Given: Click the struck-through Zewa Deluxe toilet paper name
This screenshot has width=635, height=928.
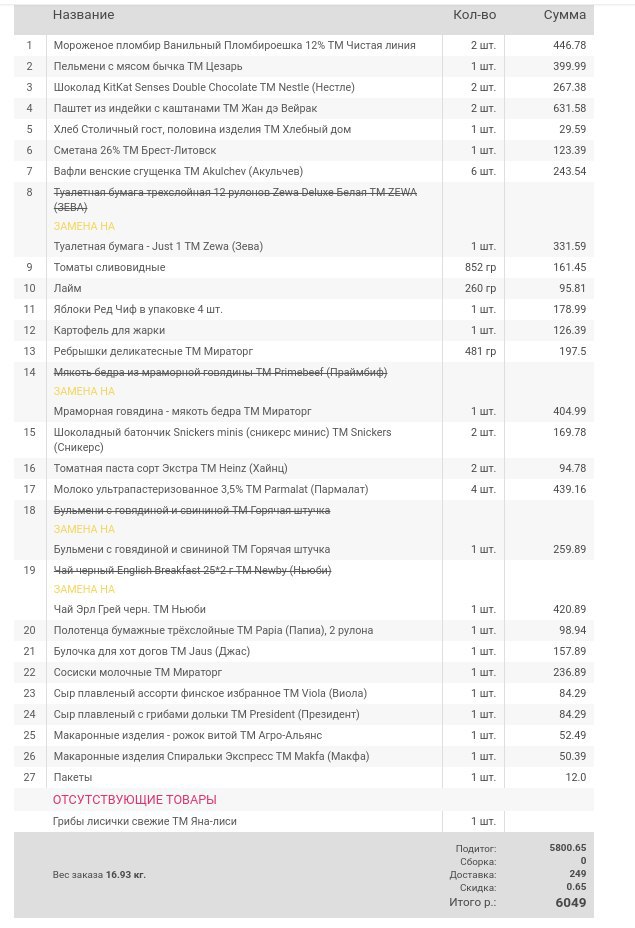Looking at the screenshot, I should [235, 199].
